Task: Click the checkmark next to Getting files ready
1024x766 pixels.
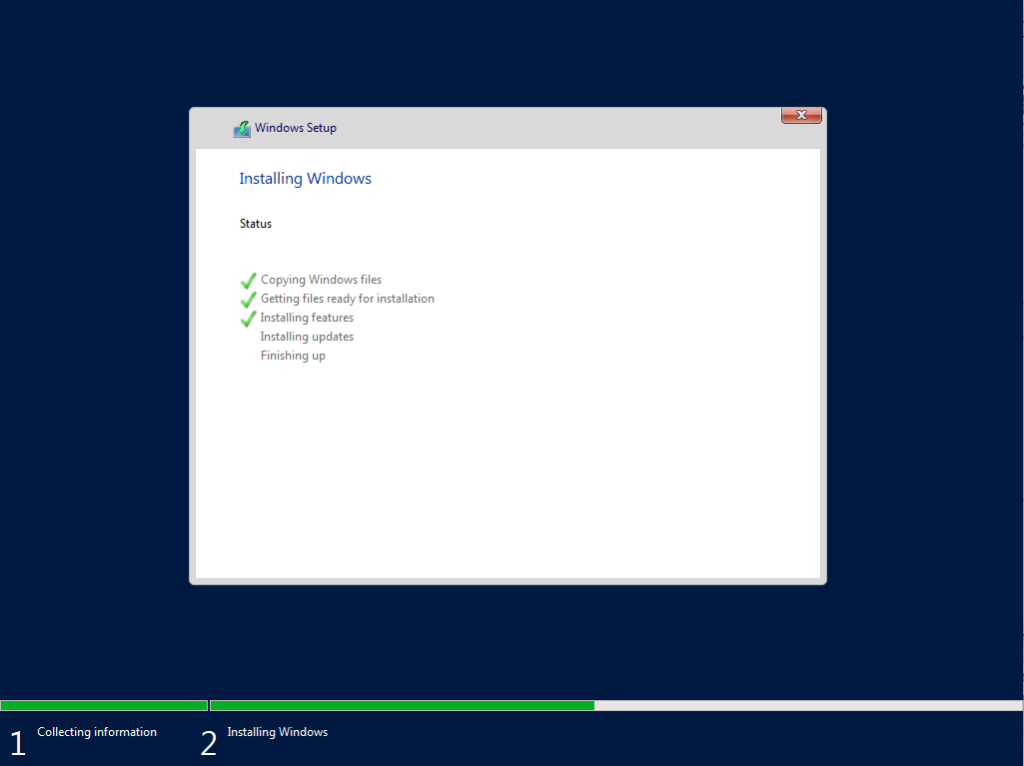Action: (248, 300)
